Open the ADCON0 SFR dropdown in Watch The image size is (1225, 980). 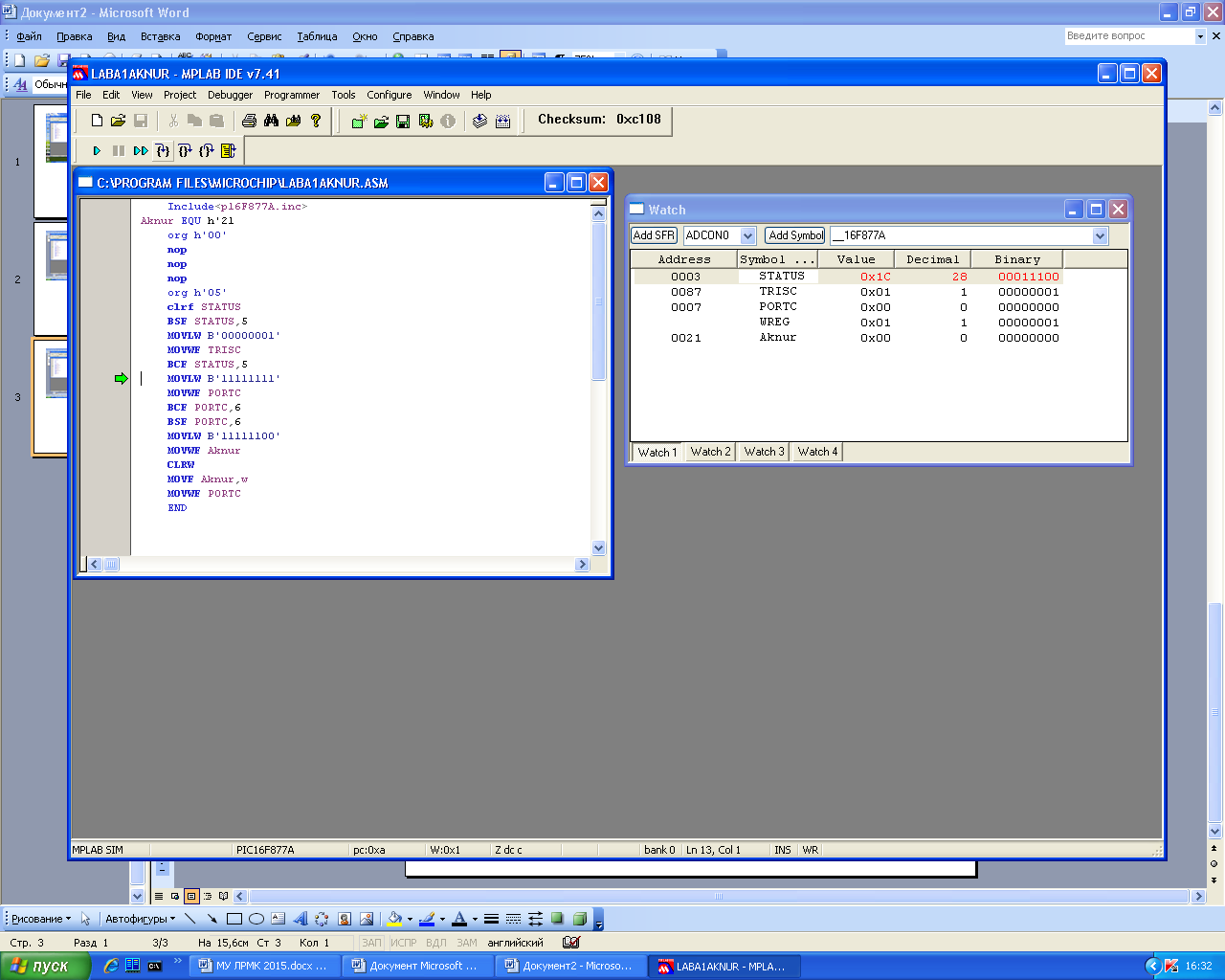[748, 235]
